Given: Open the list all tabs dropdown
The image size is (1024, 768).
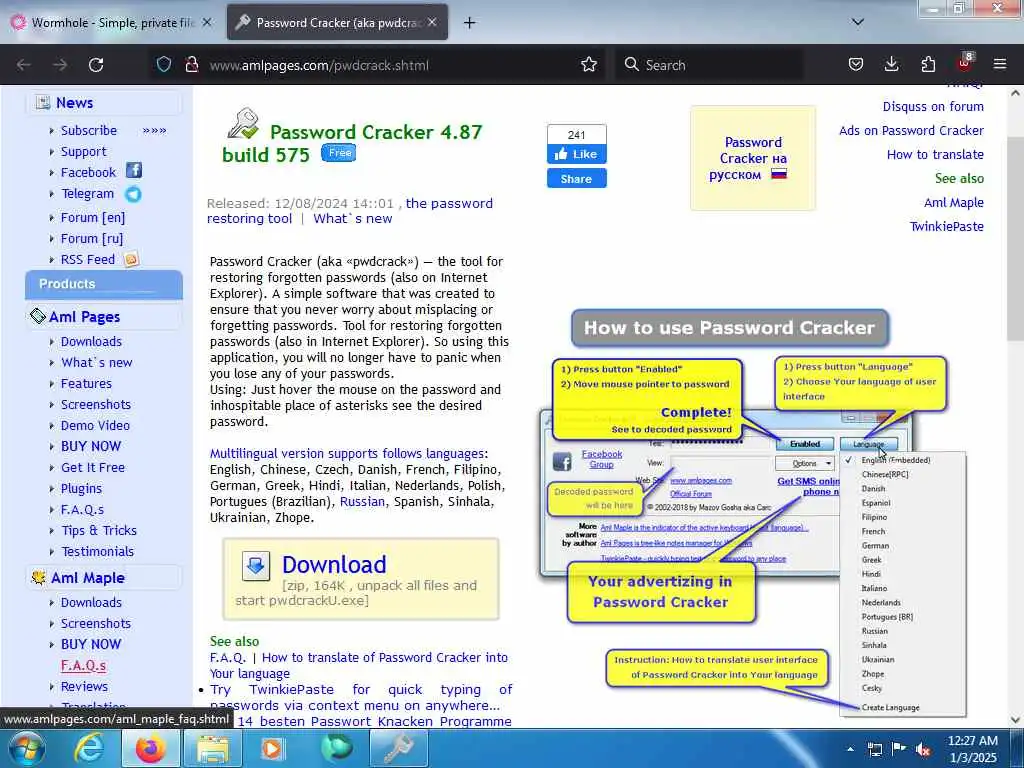Looking at the screenshot, I should (858, 22).
